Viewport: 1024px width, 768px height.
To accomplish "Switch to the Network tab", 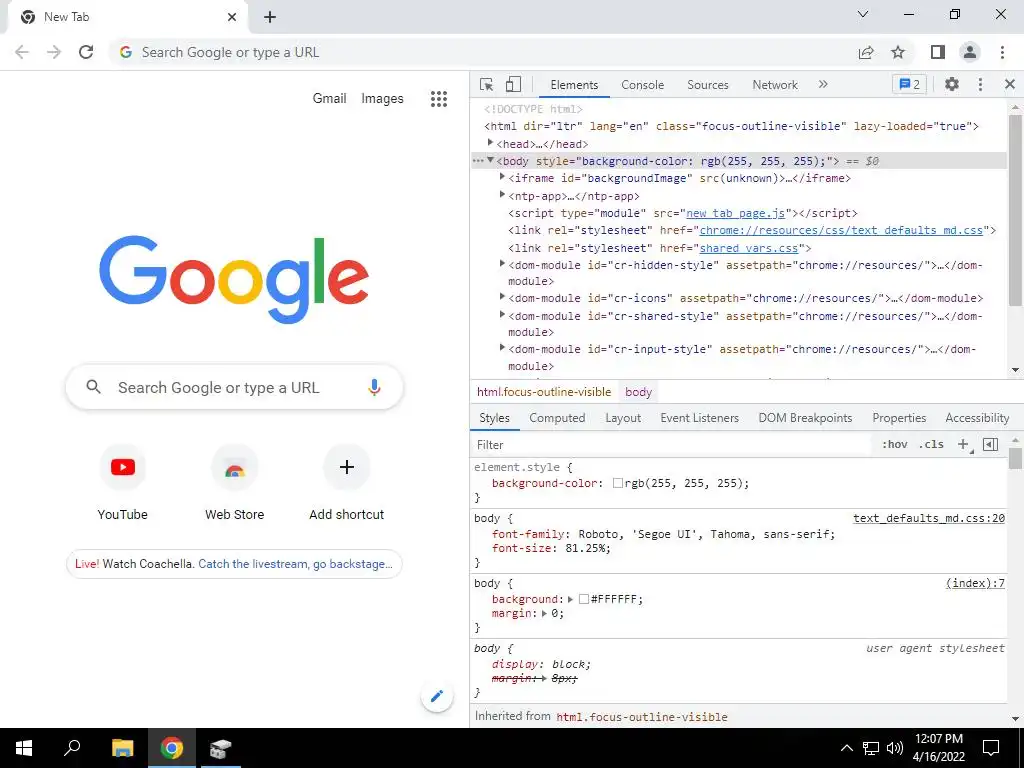I will tap(775, 85).
